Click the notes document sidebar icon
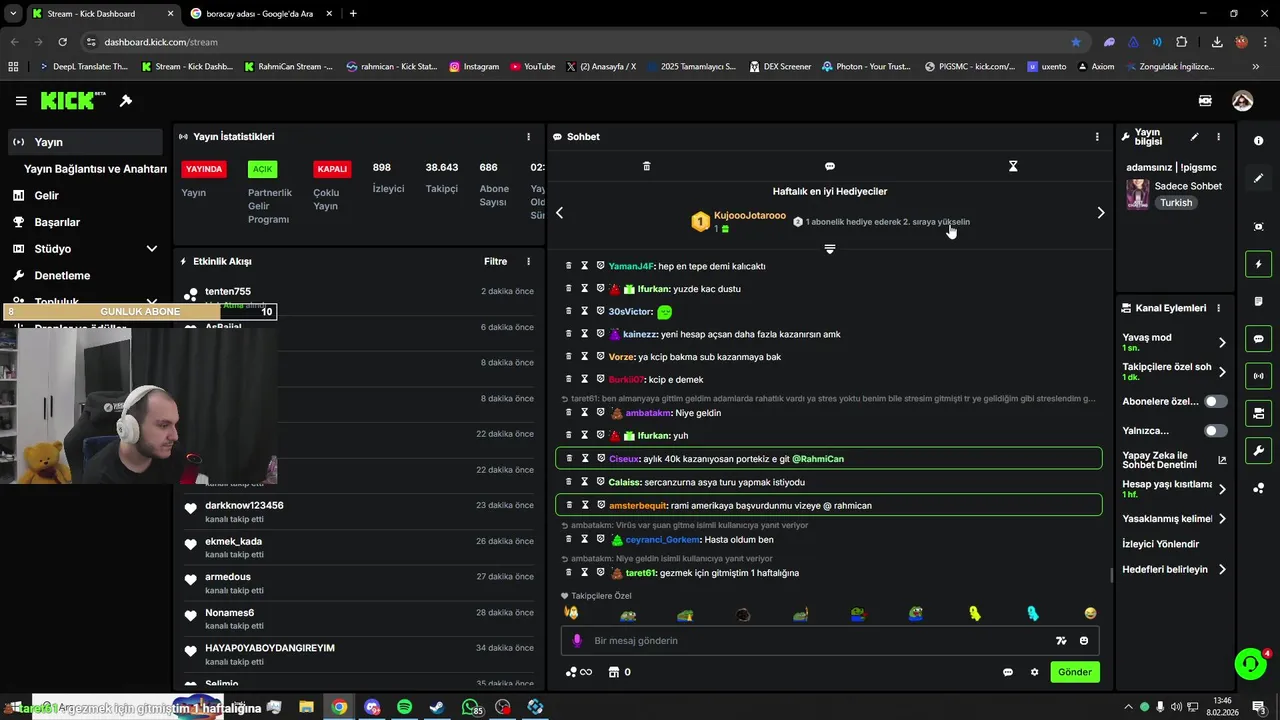This screenshot has height=720, width=1280. point(1258,301)
